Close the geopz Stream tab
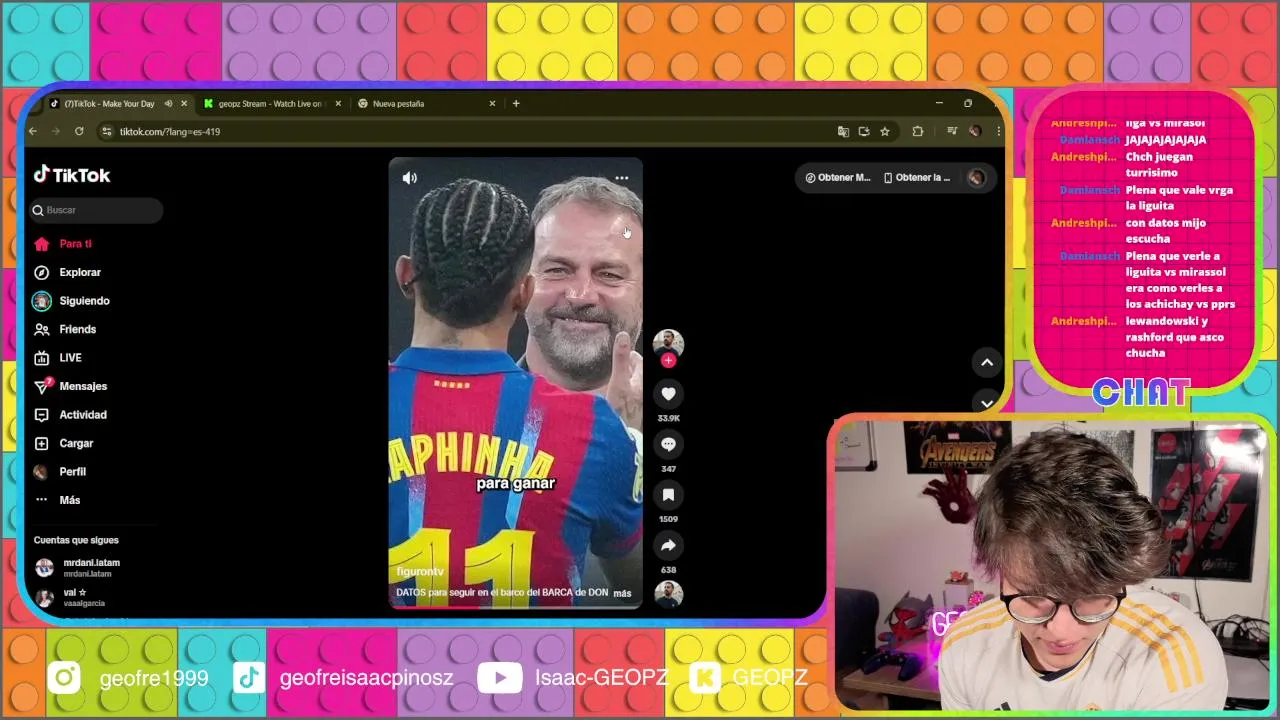Viewport: 1280px width, 720px height. 338,104
